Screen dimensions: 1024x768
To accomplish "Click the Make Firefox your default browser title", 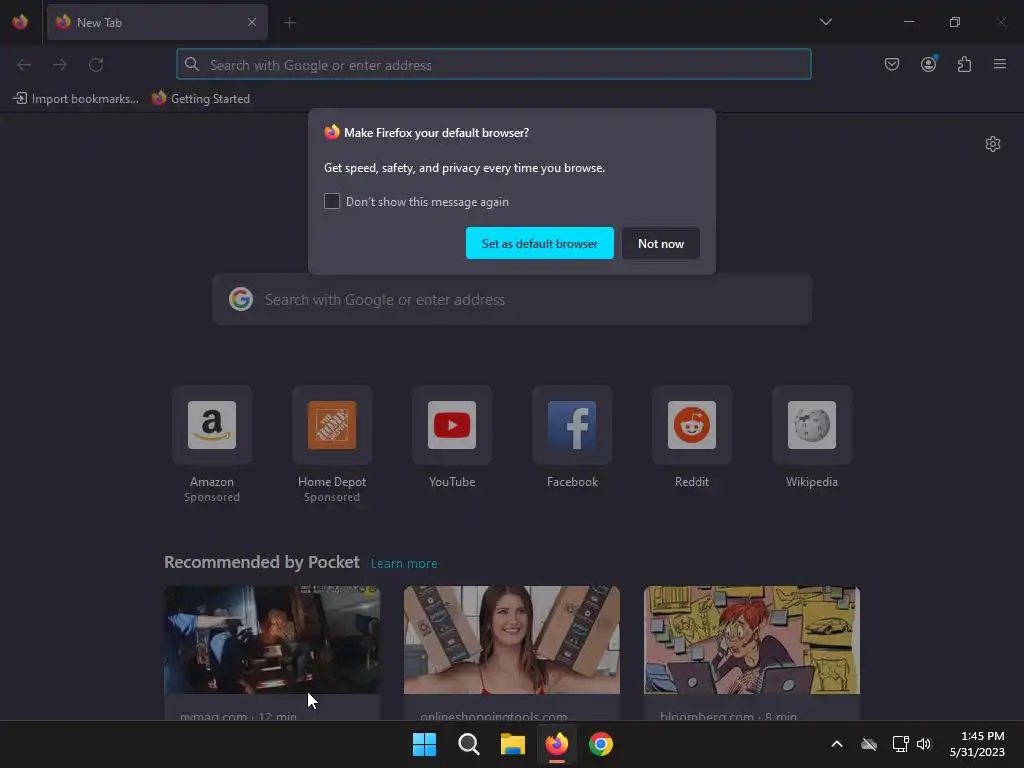I will [436, 133].
